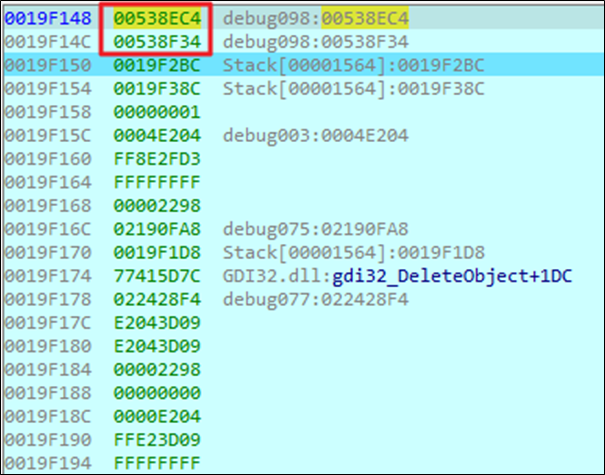Select stack address 0019F180

click(x=48, y=346)
